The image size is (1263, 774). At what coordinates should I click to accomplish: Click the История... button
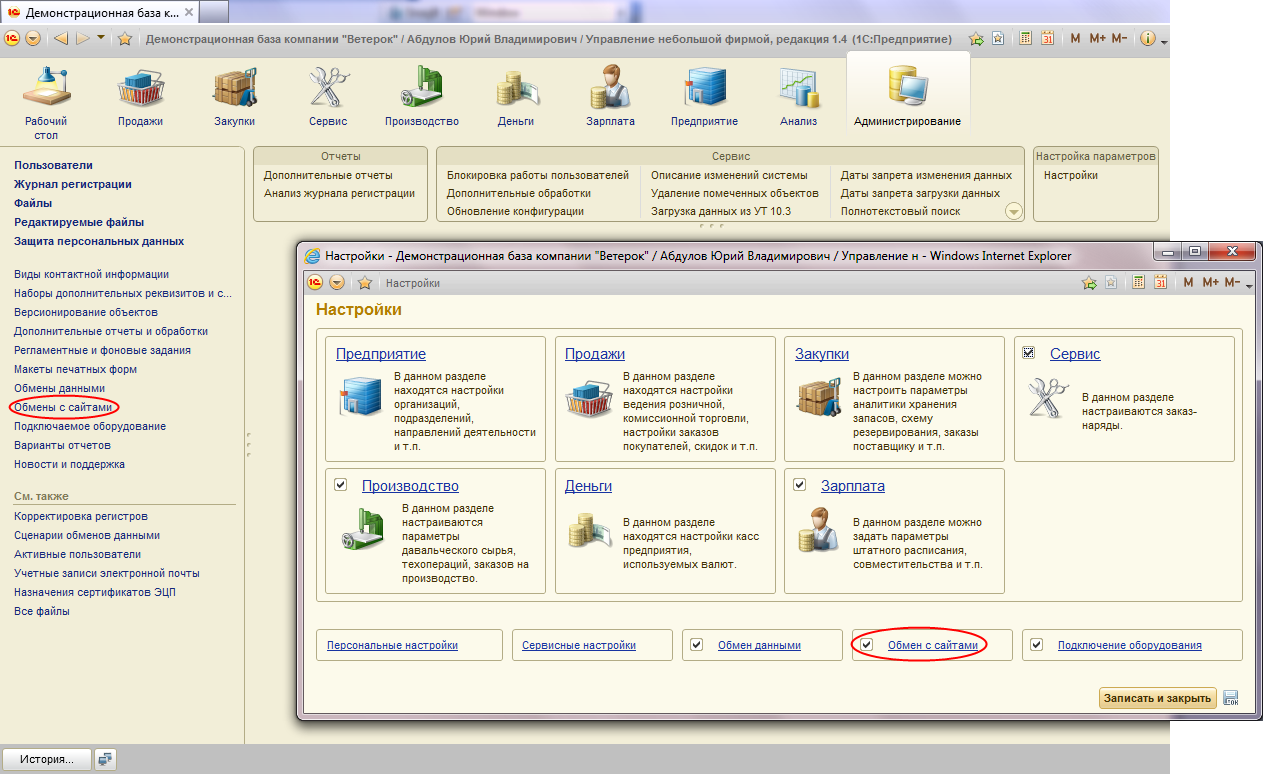pyautogui.click(x=47, y=759)
